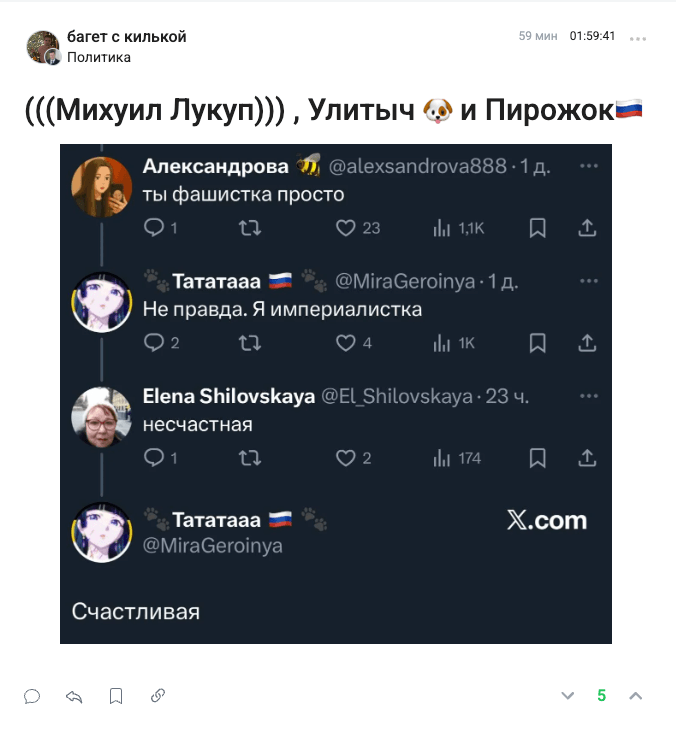Open the Политика category

(99, 57)
